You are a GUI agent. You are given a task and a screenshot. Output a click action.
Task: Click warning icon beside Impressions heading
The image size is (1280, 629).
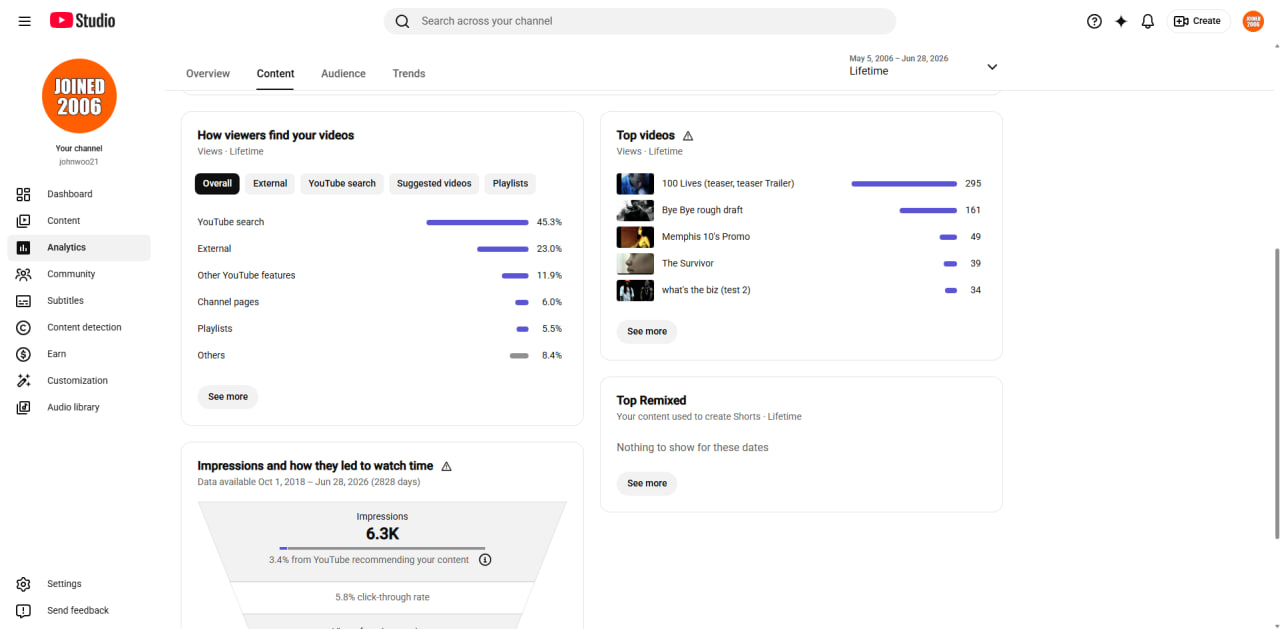[447, 466]
